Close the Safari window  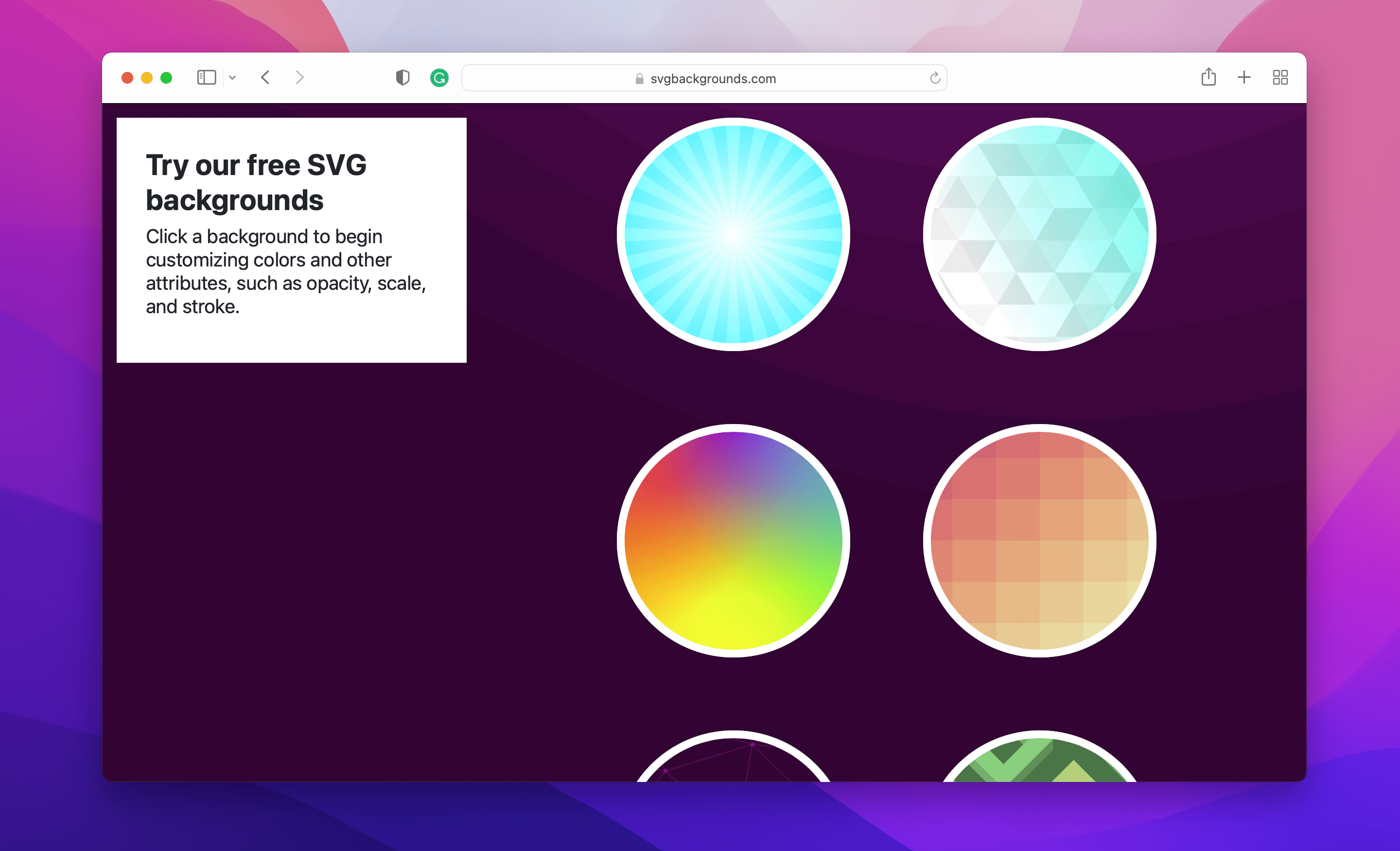[127, 78]
